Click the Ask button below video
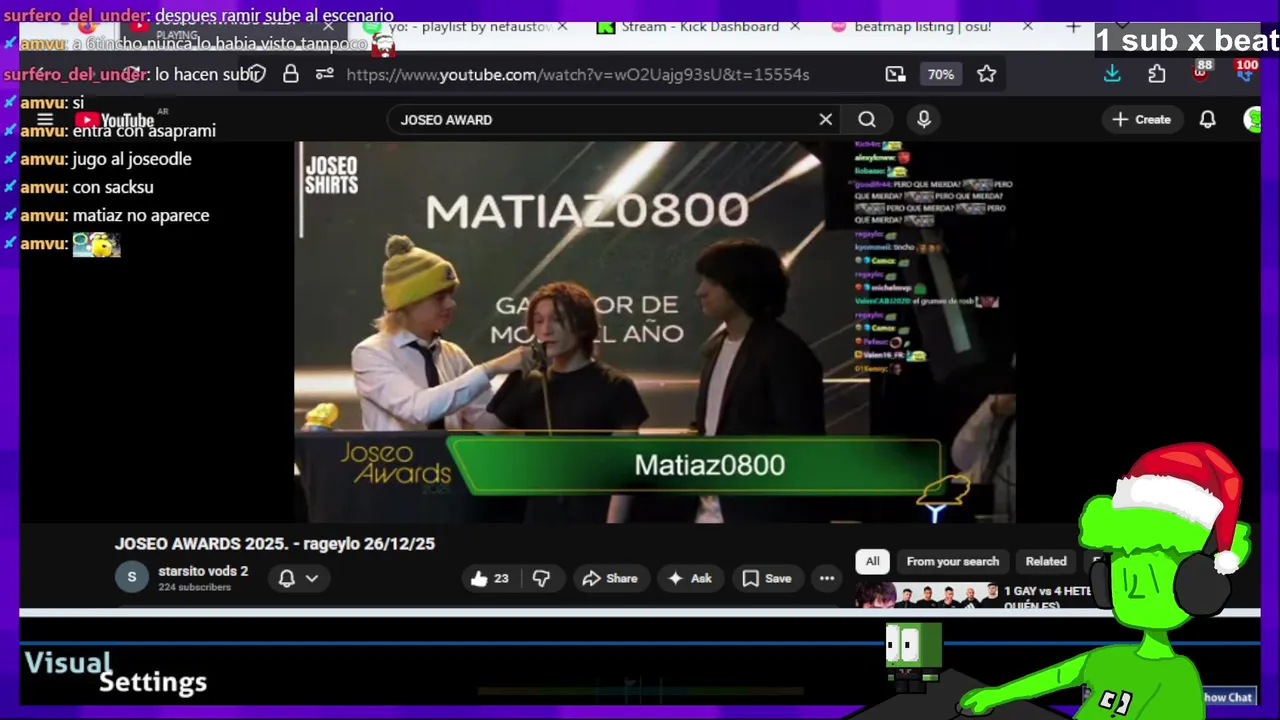The width and height of the screenshot is (1280, 720). point(690,578)
